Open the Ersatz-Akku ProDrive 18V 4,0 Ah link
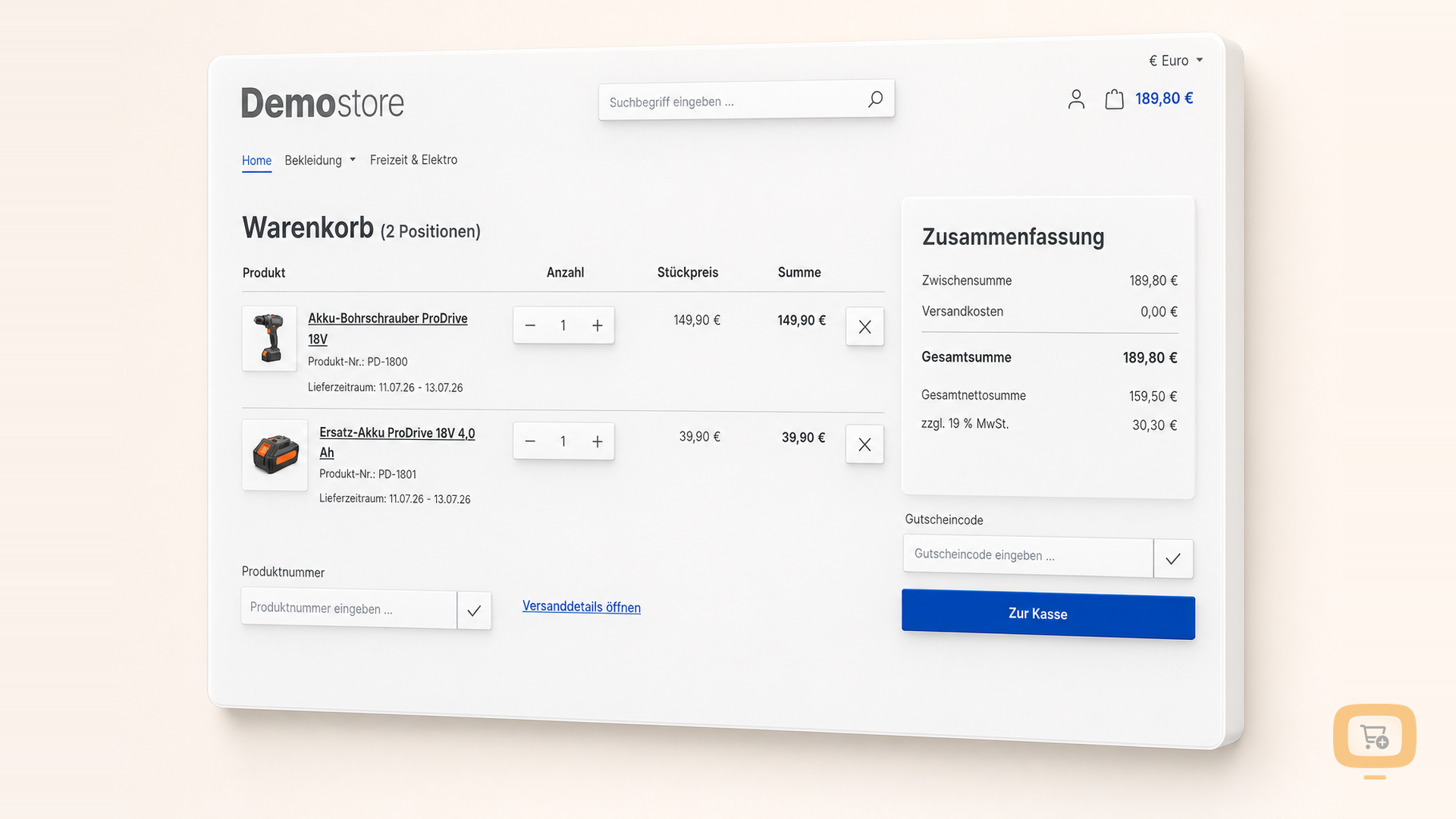 397,442
